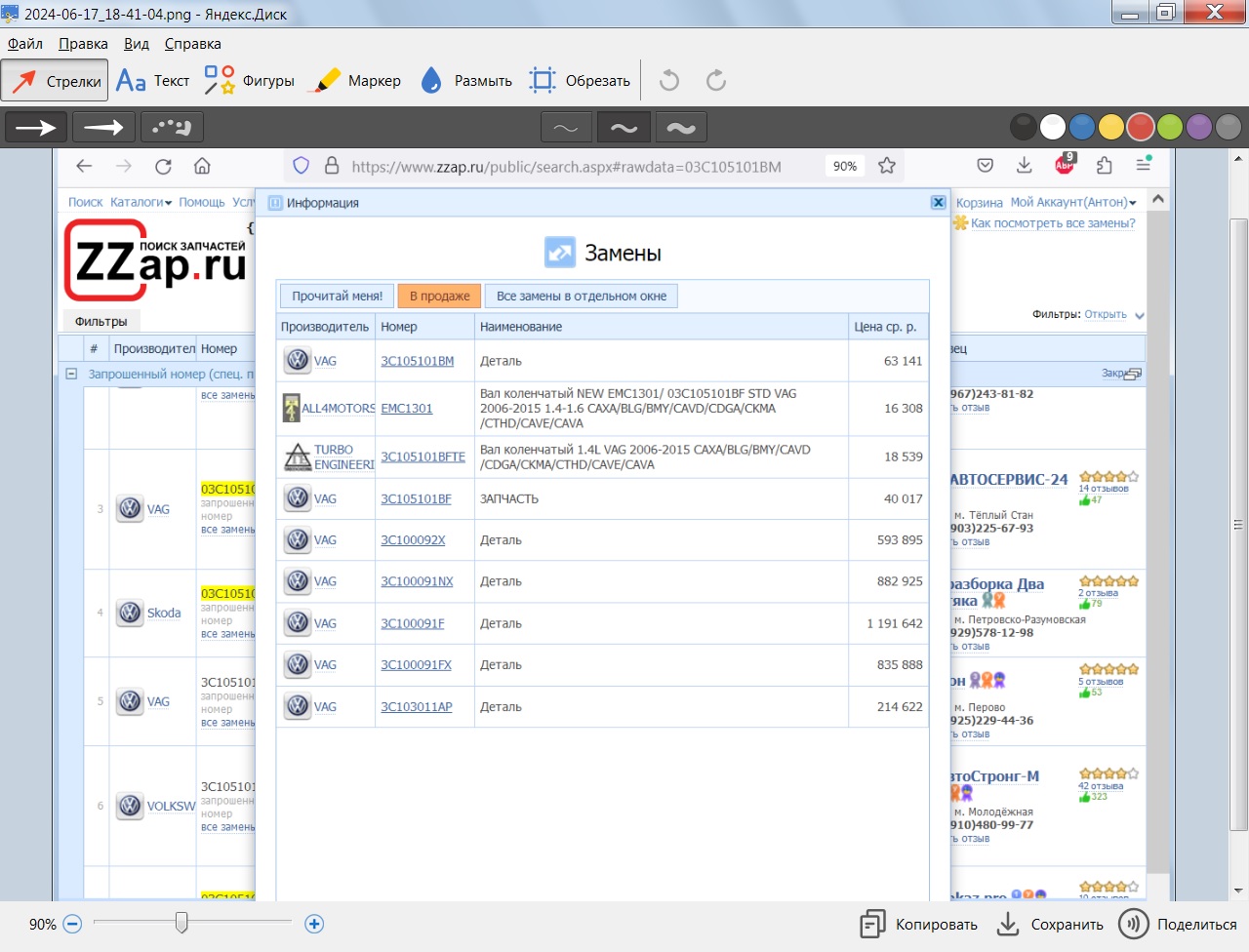Click the editor's vertical scrollbar
This screenshot has height=952, width=1249.
[1238, 525]
